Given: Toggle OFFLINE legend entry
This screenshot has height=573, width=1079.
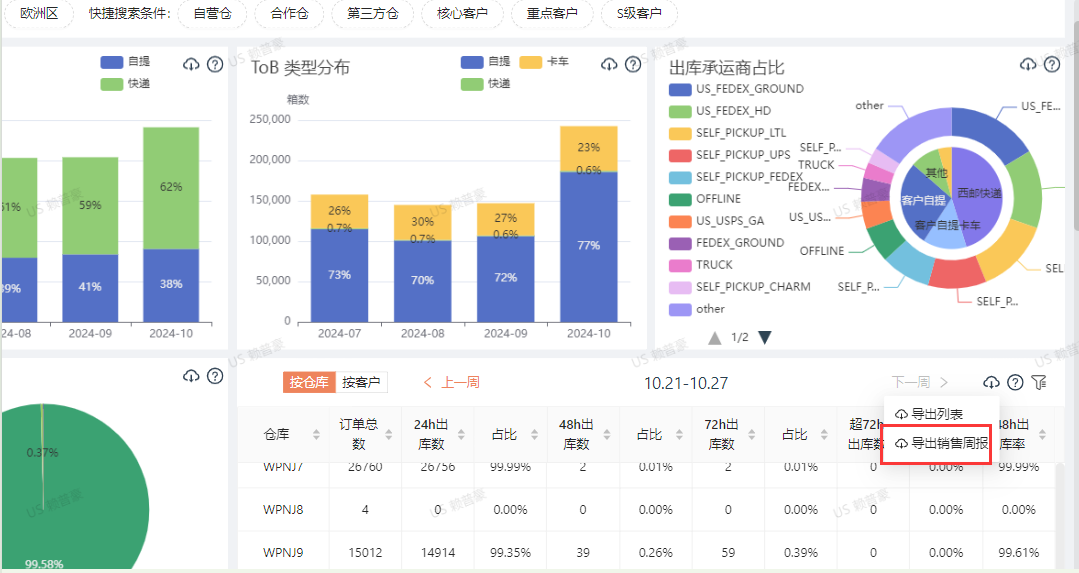Looking at the screenshot, I should point(705,199).
